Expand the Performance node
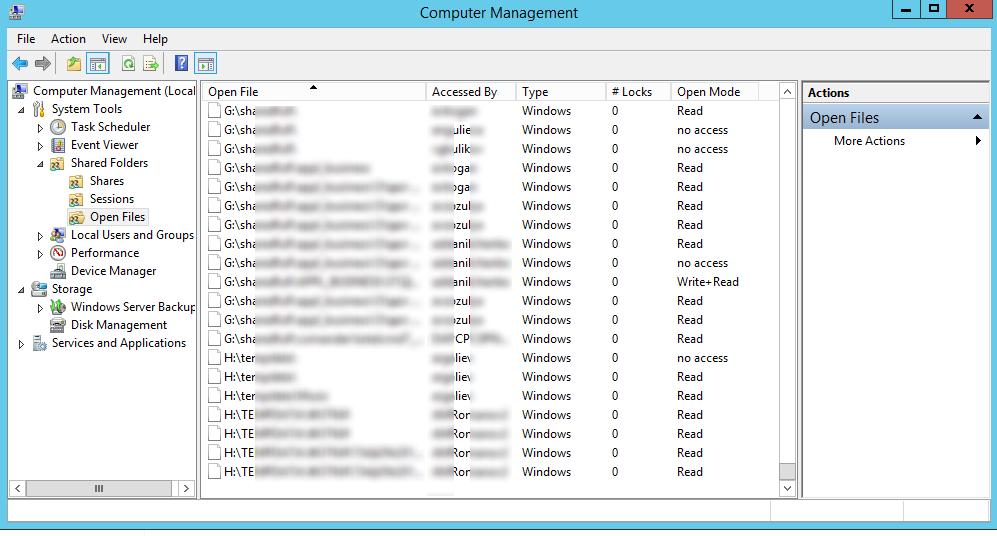997x536 pixels. pos(40,254)
